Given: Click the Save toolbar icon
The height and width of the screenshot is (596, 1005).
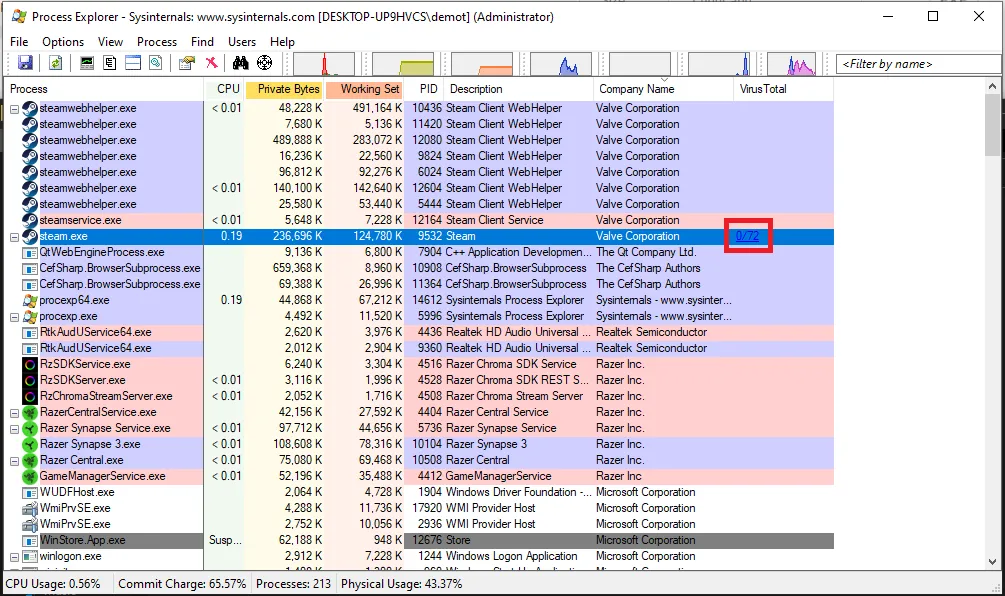Looking at the screenshot, I should [25, 63].
